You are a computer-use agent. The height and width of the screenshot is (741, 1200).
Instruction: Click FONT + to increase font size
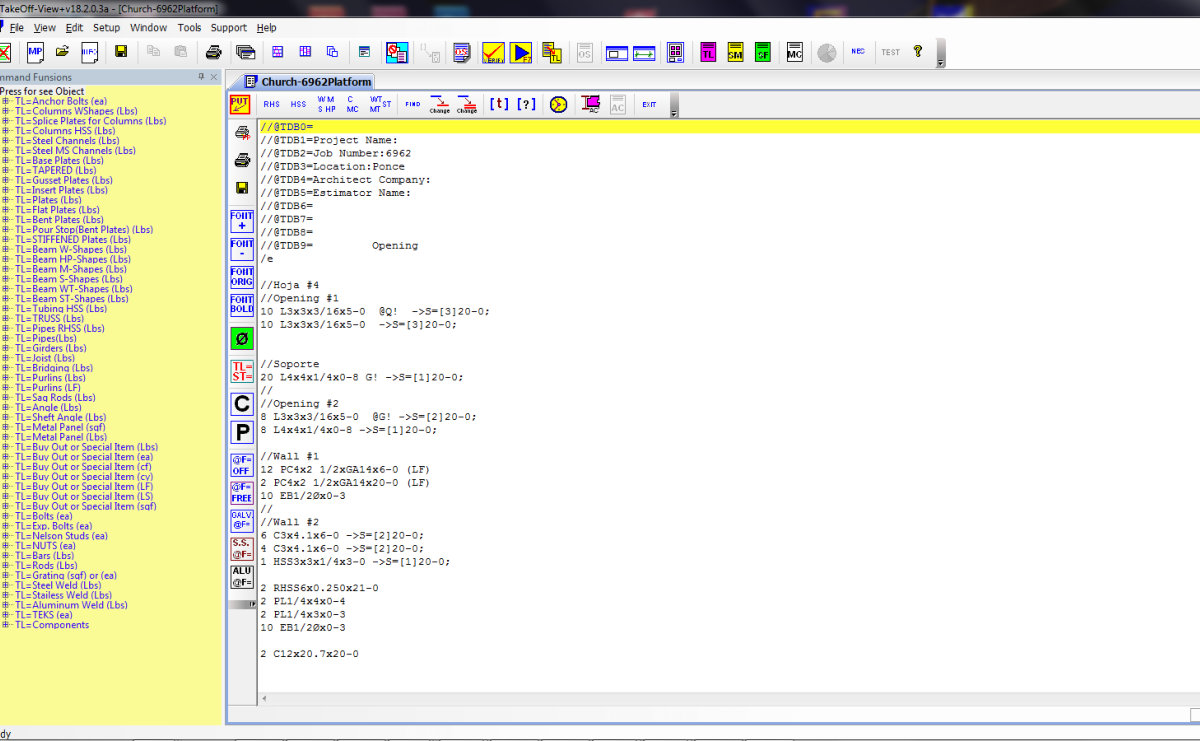(242, 222)
